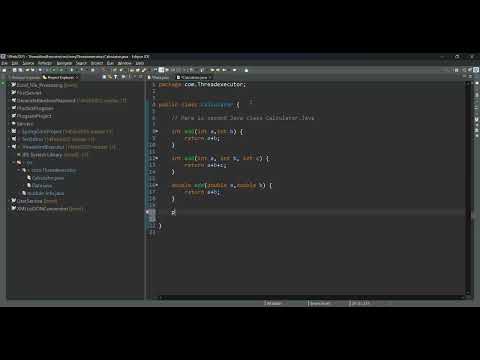Close the Project Explorer view tab
The height and width of the screenshot is (360, 480).
(77, 77)
